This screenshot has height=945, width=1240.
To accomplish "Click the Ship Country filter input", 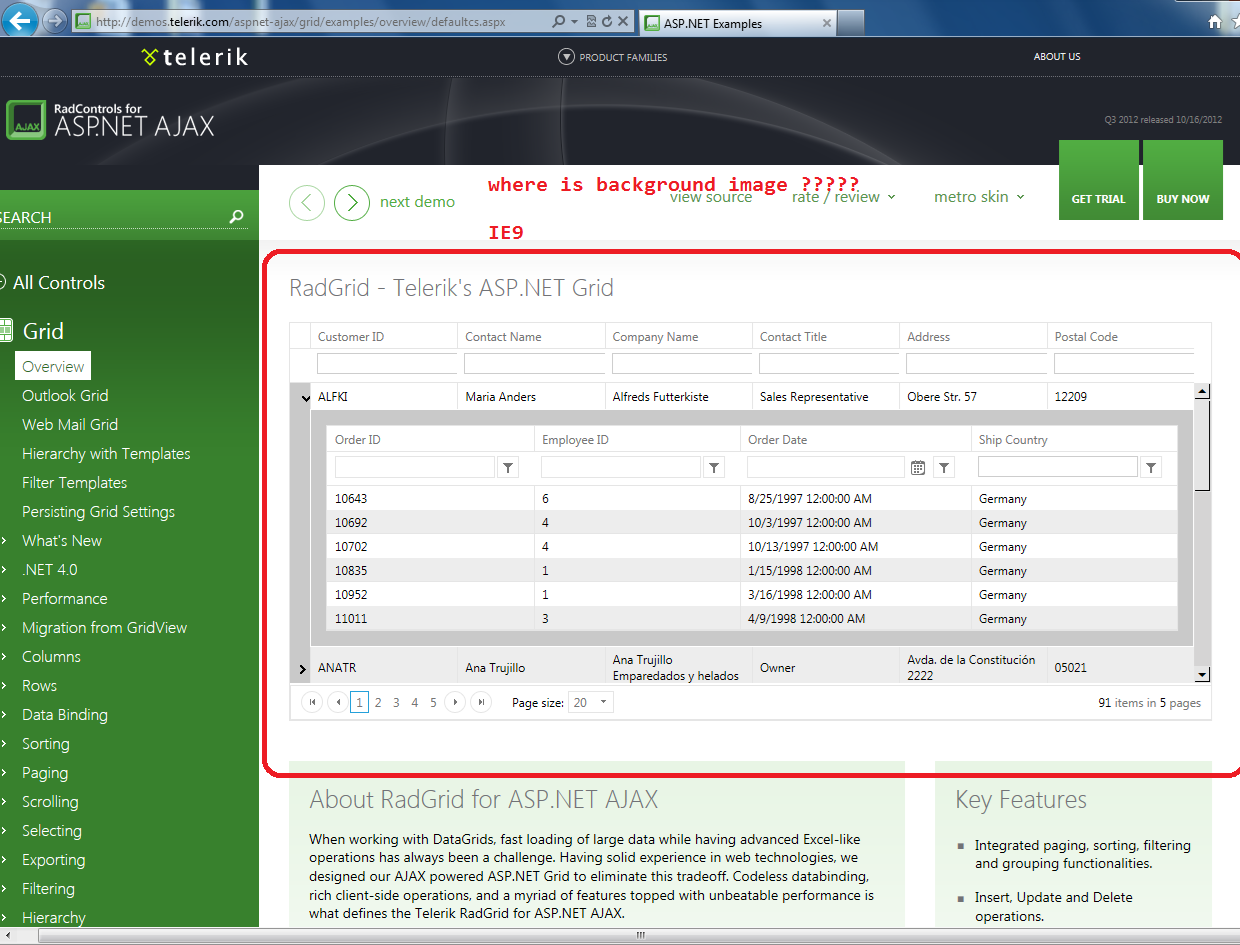I will (x=1057, y=467).
